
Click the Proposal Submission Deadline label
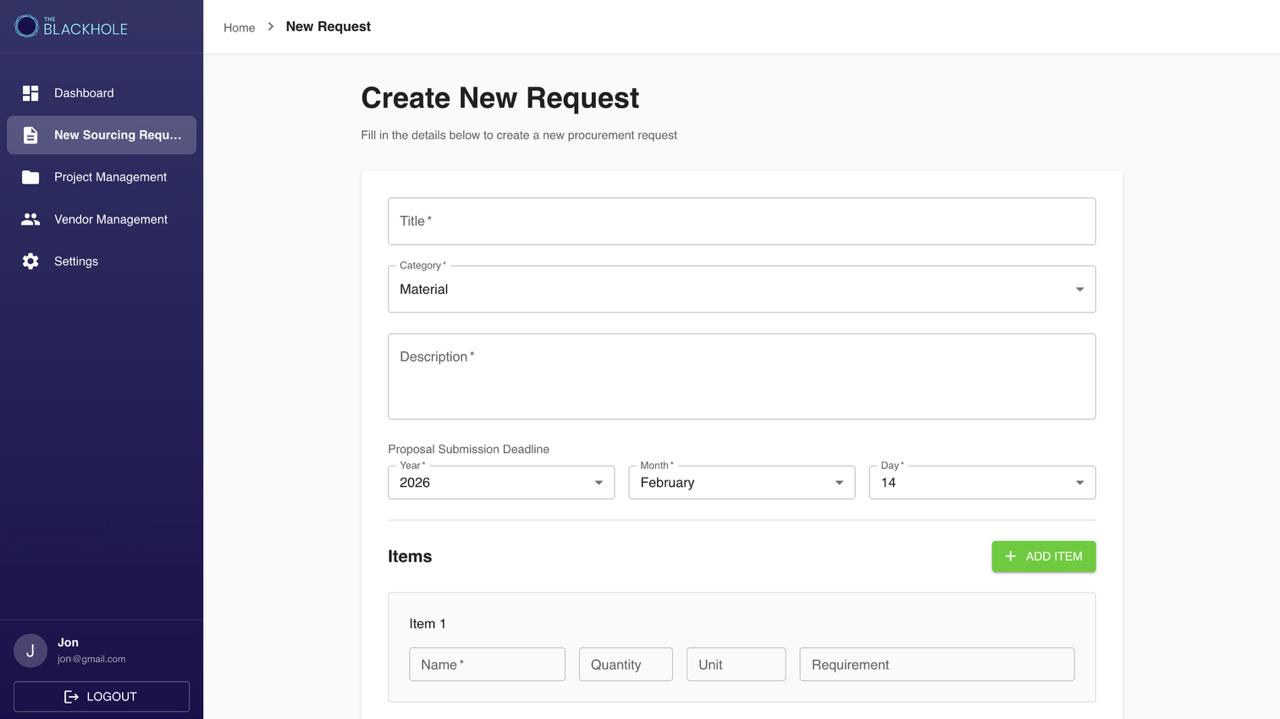point(469,449)
